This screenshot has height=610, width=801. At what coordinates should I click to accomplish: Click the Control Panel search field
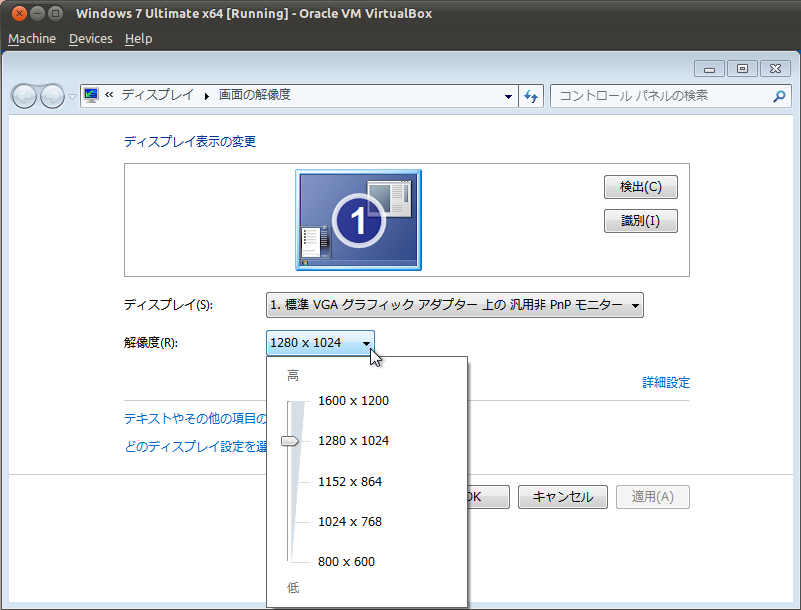coord(670,96)
